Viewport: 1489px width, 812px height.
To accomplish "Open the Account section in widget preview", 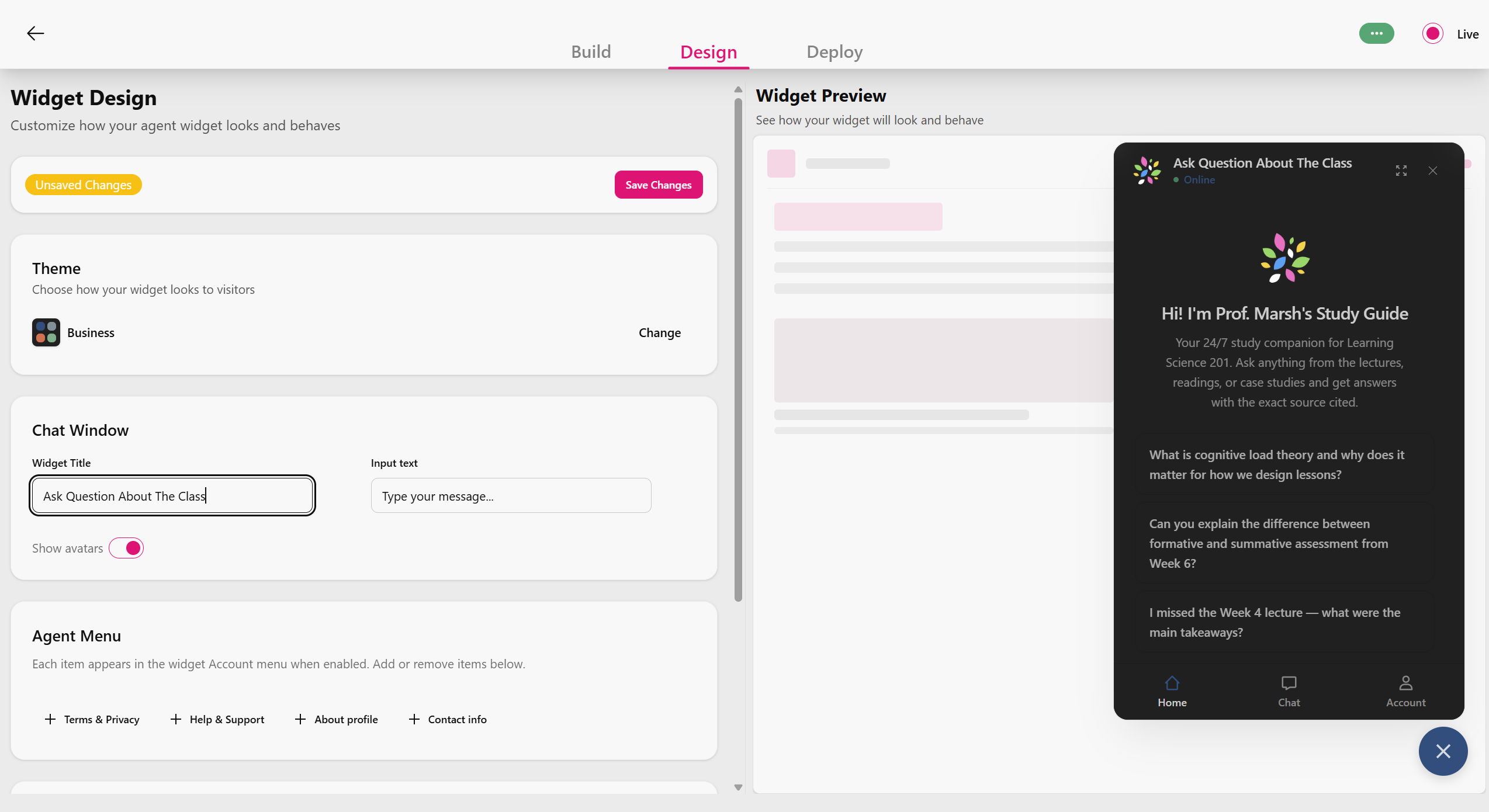I will pyautogui.click(x=1405, y=690).
